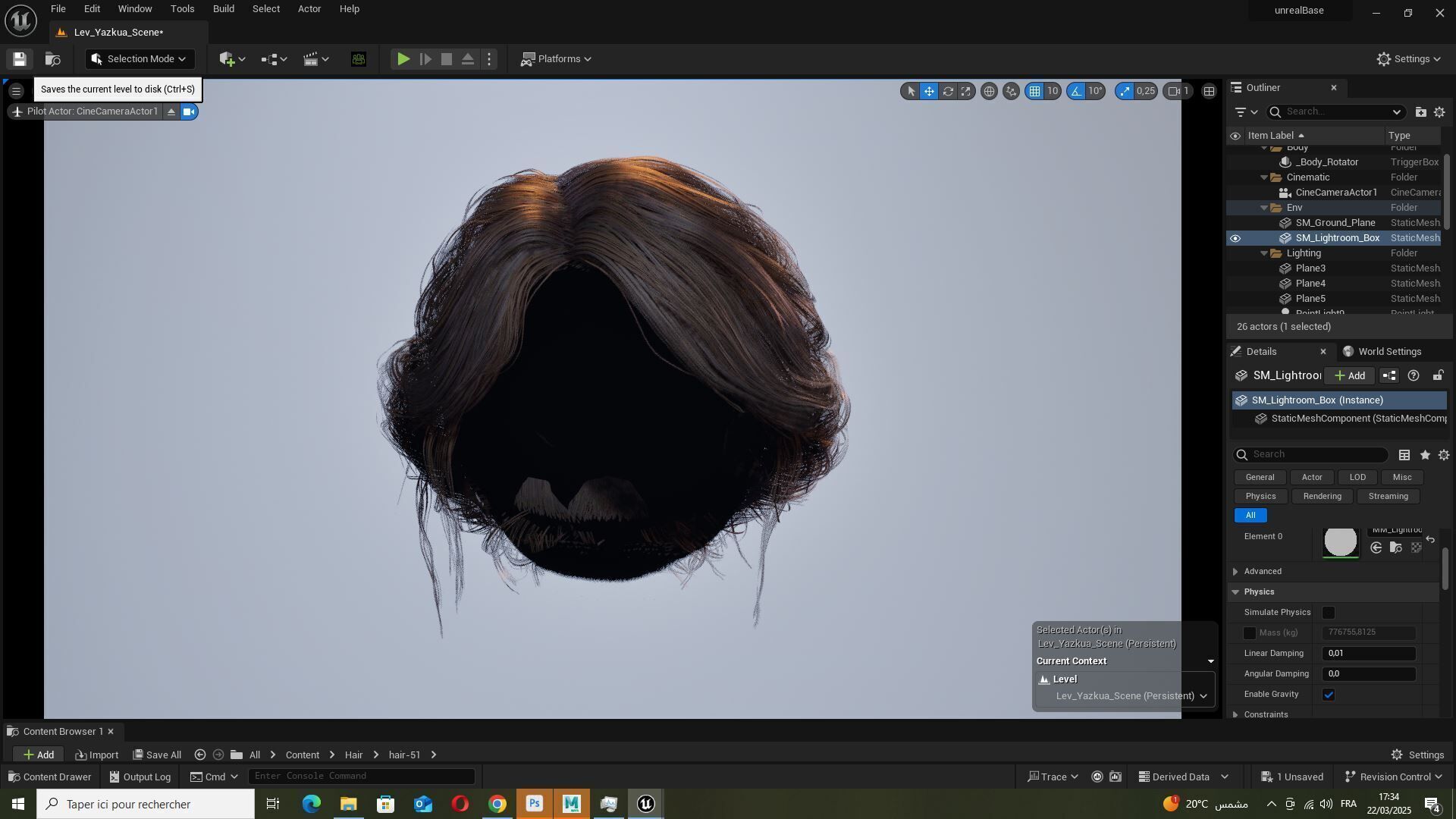This screenshot has width=1456, height=819.
Task: Toggle visibility eye of SM_Lightroom_Box
Action: click(1235, 239)
